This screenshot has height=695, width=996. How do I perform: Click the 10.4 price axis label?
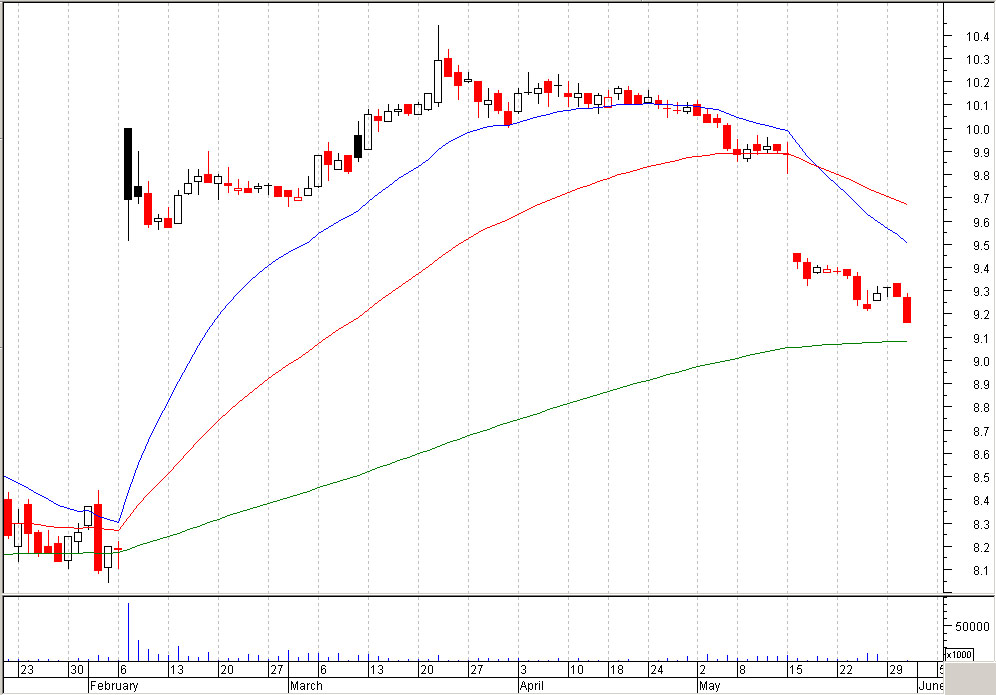pyautogui.click(x=978, y=37)
